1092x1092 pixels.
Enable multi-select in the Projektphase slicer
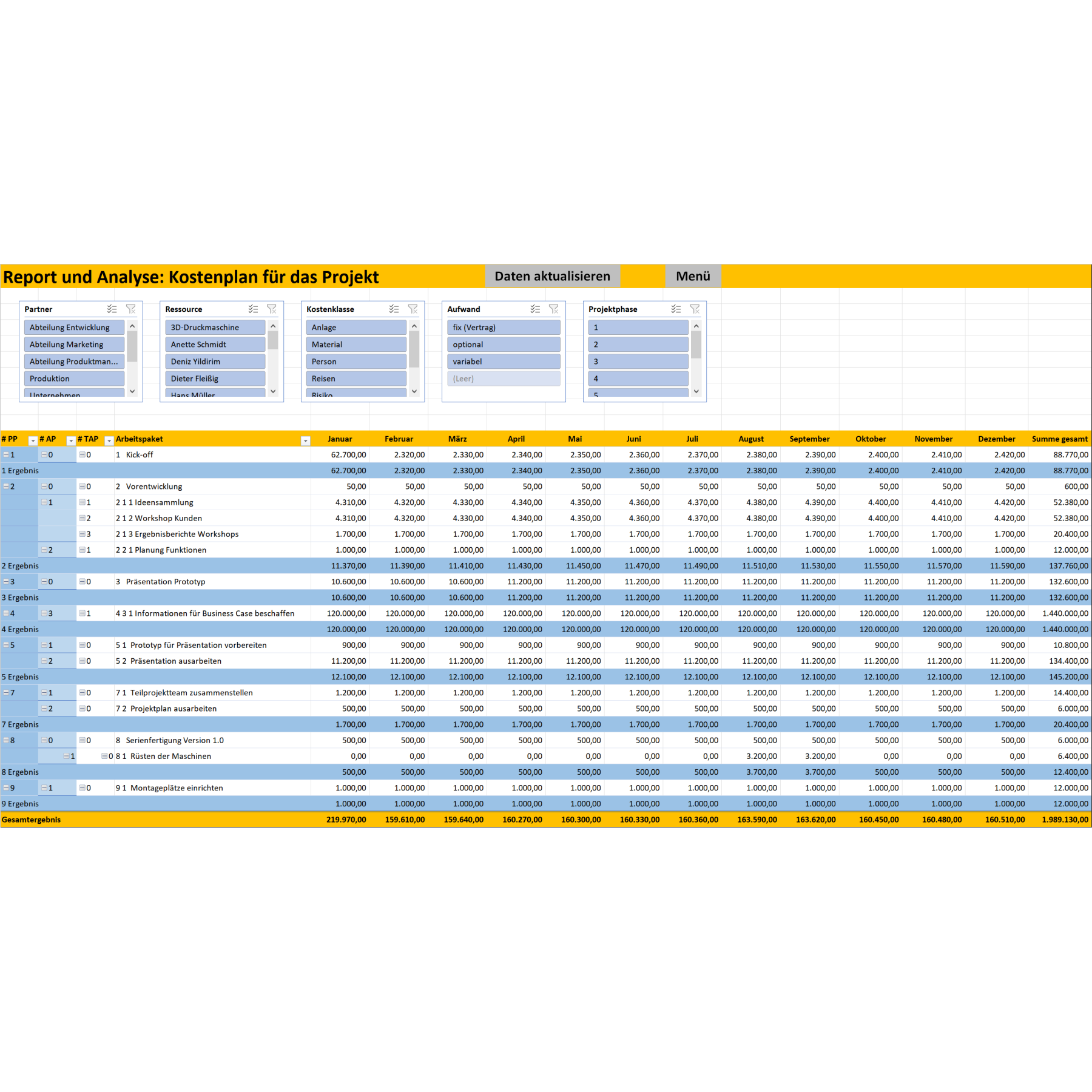(x=675, y=309)
